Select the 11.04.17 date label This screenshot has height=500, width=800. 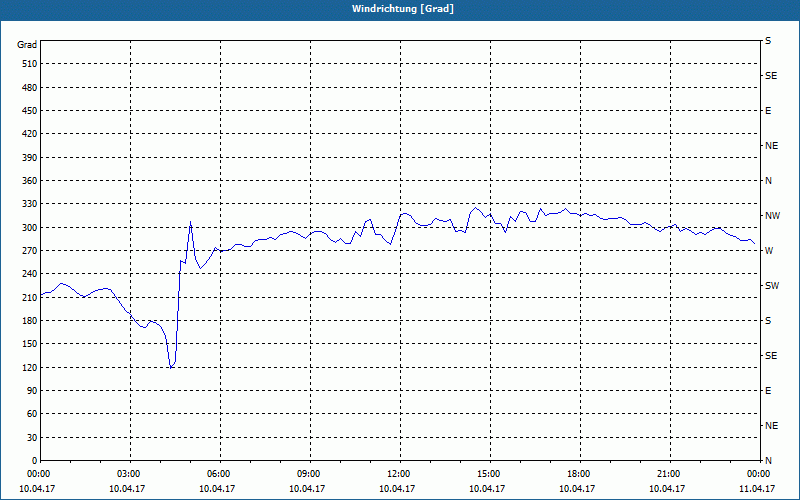(757, 489)
